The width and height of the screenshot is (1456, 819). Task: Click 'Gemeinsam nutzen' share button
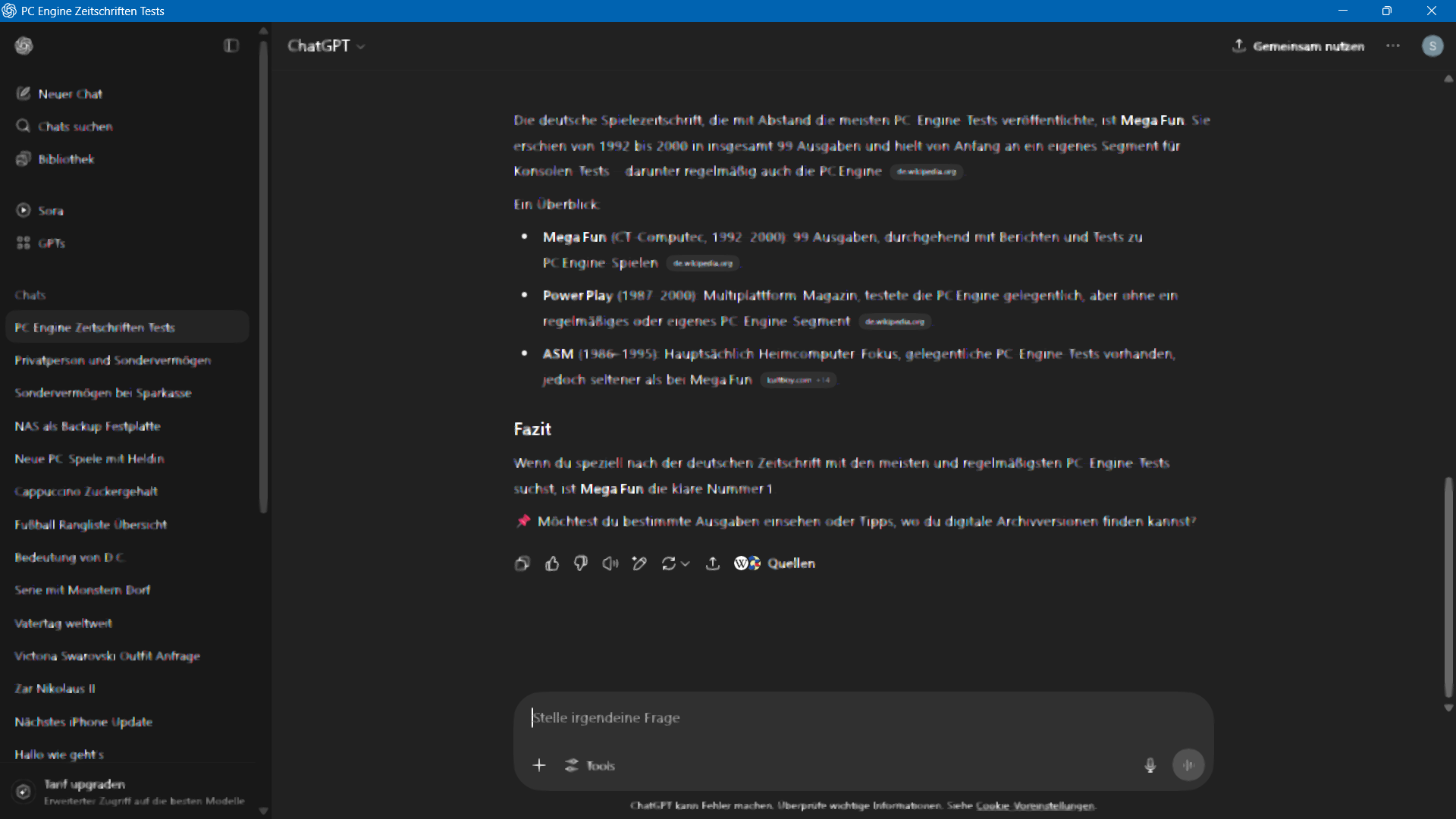(x=1298, y=45)
